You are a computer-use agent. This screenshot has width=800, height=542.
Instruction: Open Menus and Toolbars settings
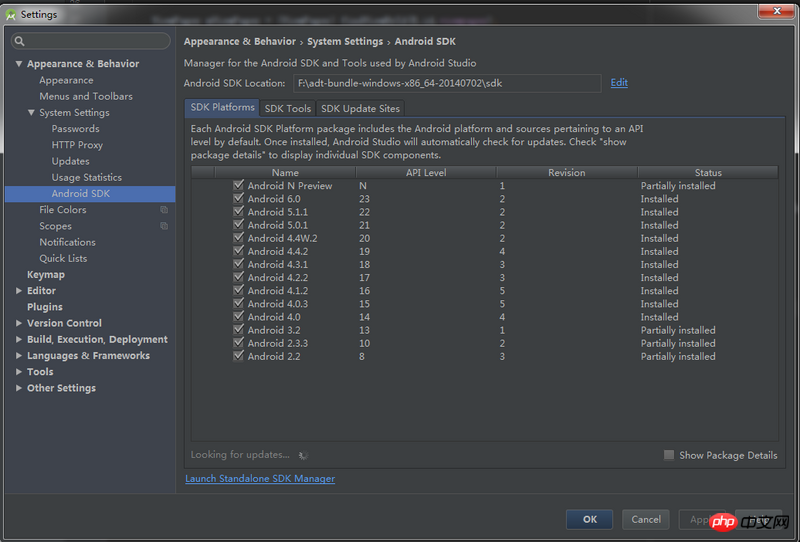pos(86,96)
